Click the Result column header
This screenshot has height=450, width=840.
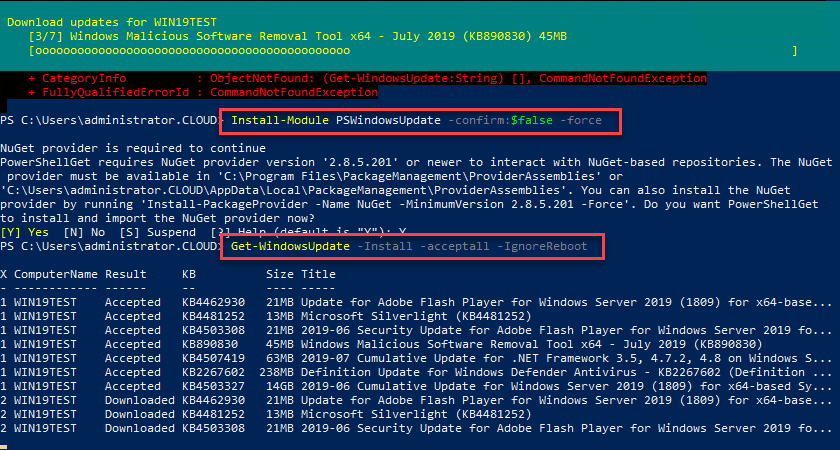126,274
